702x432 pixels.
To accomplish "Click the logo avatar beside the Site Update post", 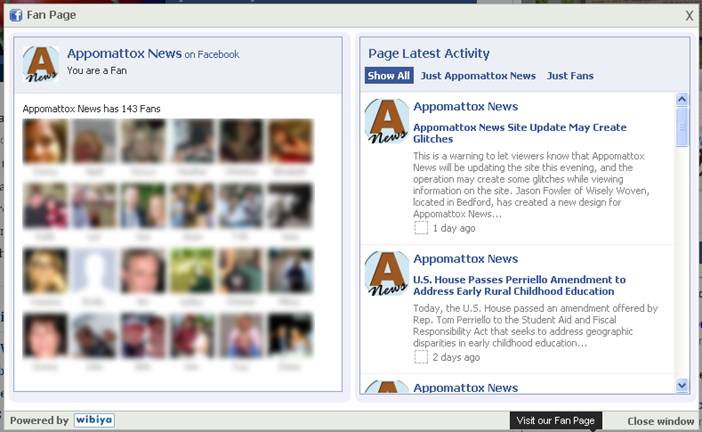I will [x=387, y=121].
